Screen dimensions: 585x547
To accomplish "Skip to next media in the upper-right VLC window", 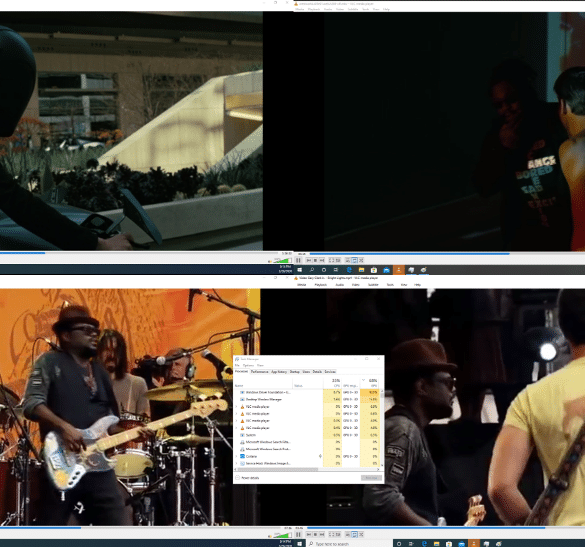I will pyautogui.click(x=322, y=260).
